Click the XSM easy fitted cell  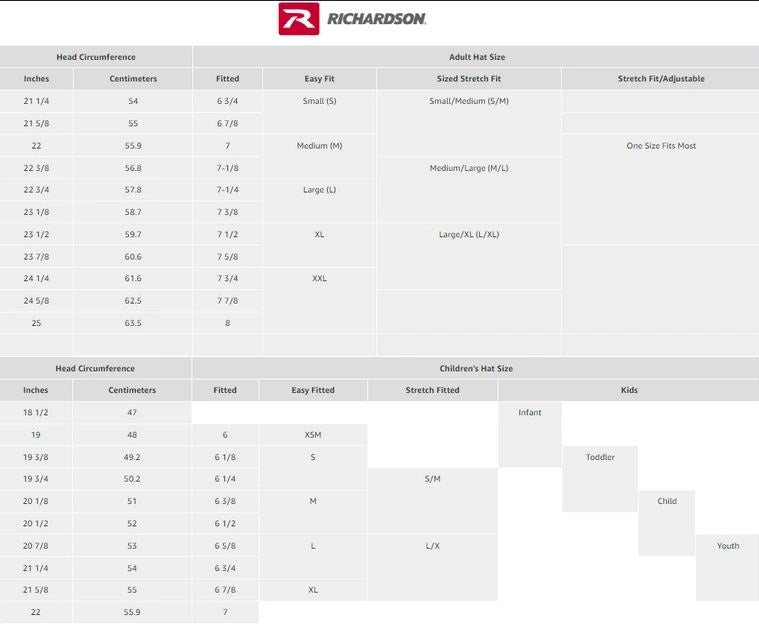(313, 435)
